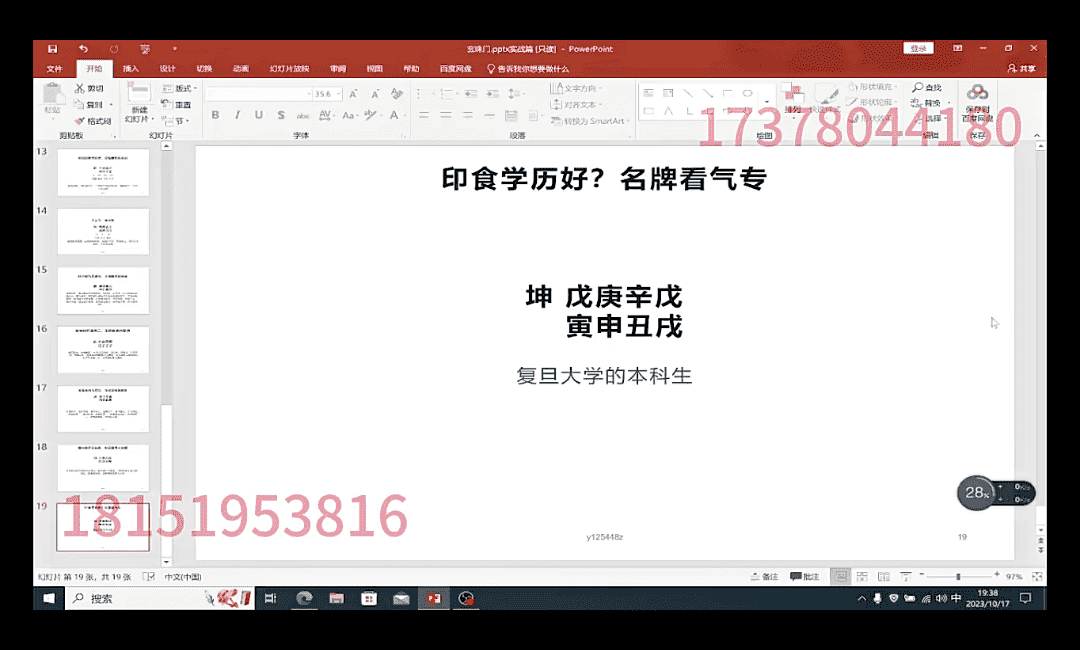Screen dimensions: 1080x650
Task: Open Microsoft Edge from taskbar
Action: [x=304, y=598]
